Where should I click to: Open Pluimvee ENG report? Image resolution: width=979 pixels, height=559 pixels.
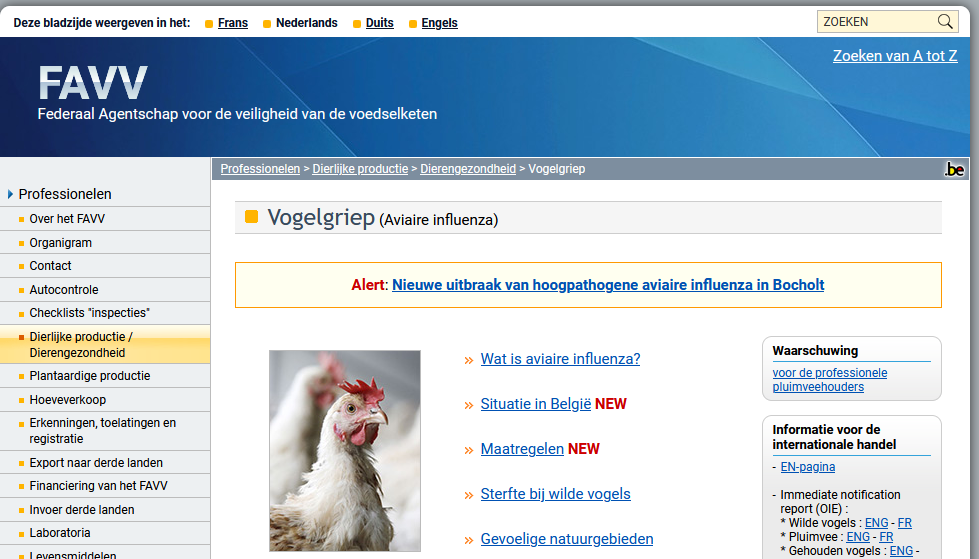[858, 537]
